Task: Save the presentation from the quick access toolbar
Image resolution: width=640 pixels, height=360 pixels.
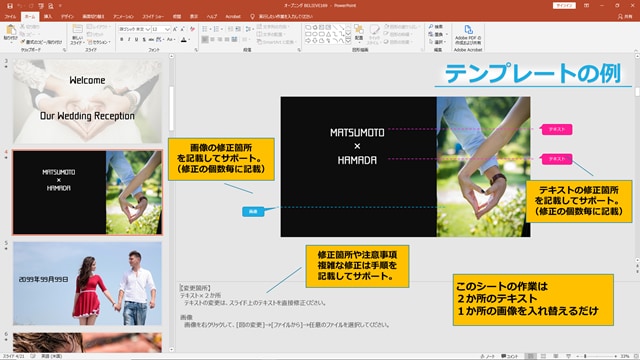Action: pos(10,6)
